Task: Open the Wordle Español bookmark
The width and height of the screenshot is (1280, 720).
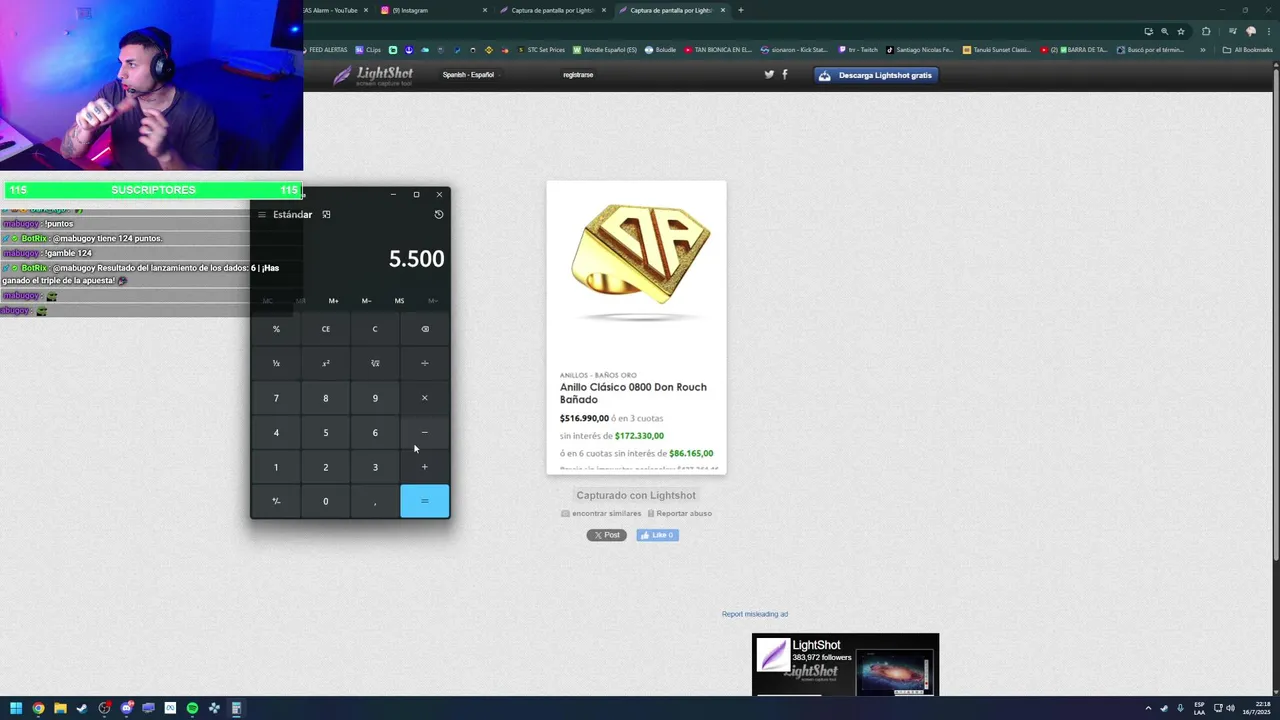Action: tap(605, 50)
